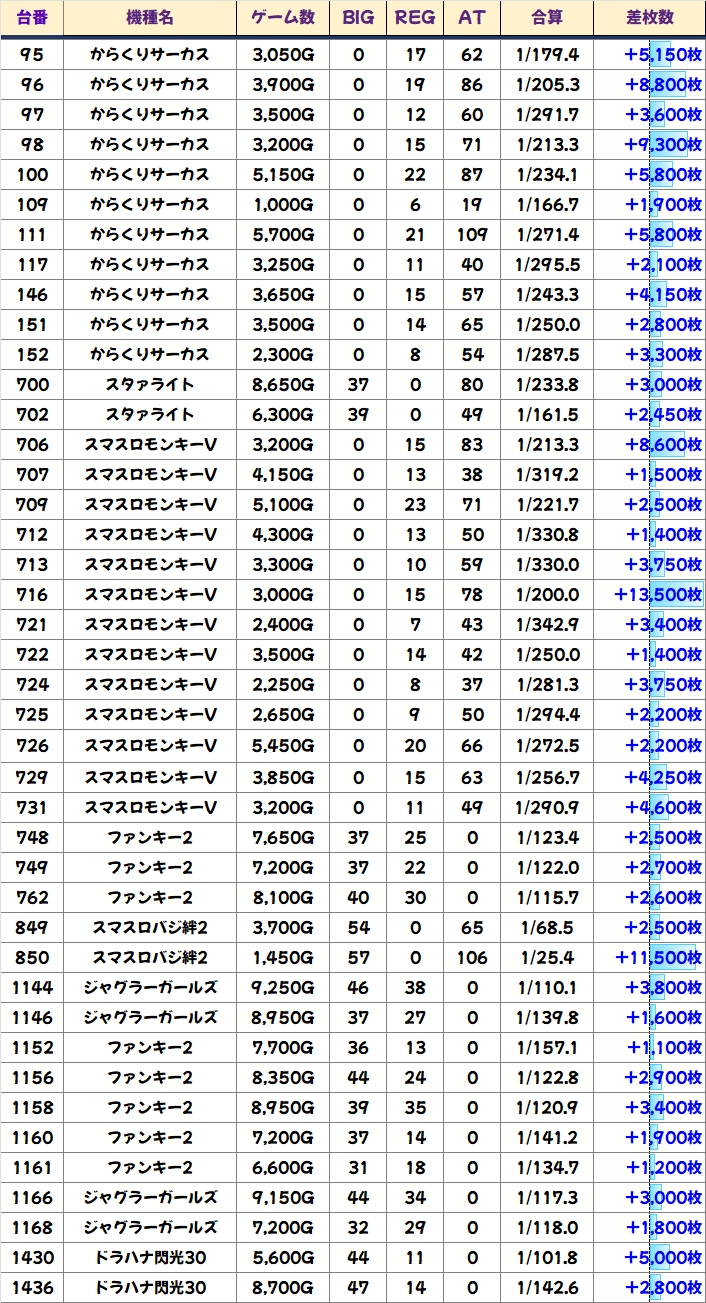
Task: Click ドラハナ閃光30 in row 1430
Action: point(150,1257)
